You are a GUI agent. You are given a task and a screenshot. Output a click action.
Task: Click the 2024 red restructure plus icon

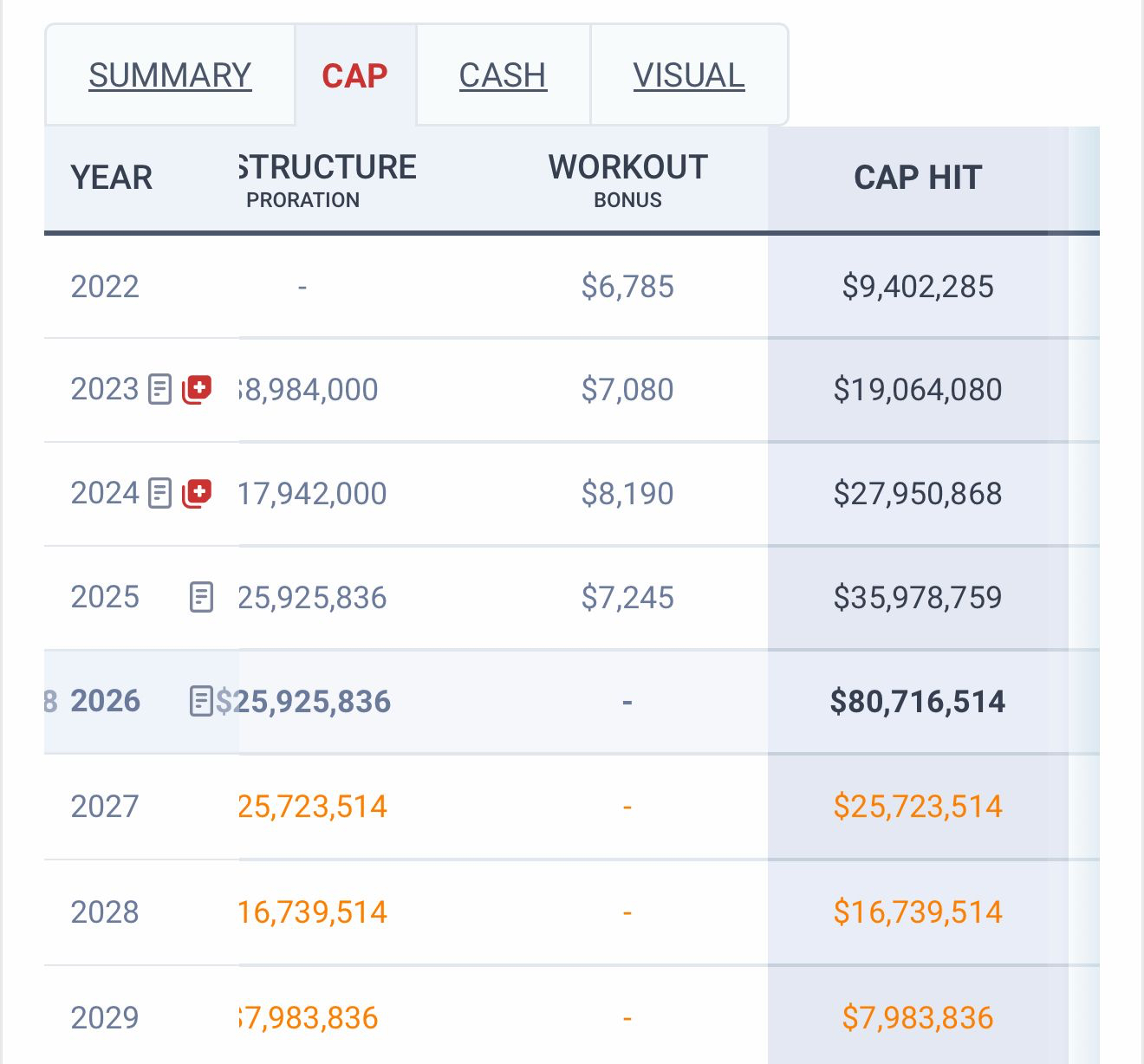pyautogui.click(x=198, y=493)
